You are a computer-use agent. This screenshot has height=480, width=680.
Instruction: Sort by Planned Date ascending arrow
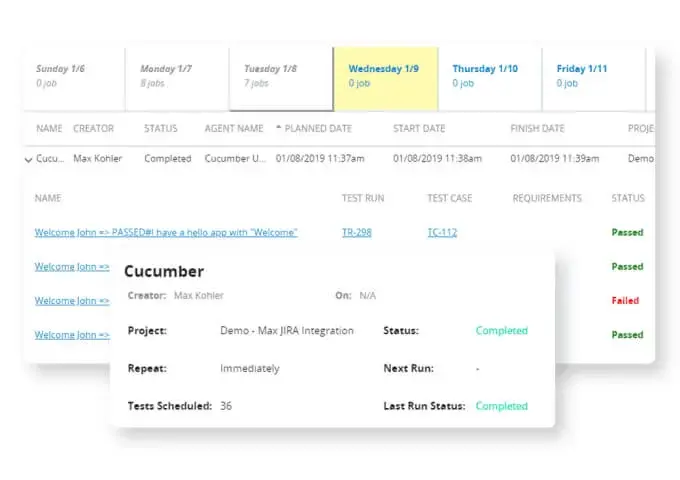(279, 127)
